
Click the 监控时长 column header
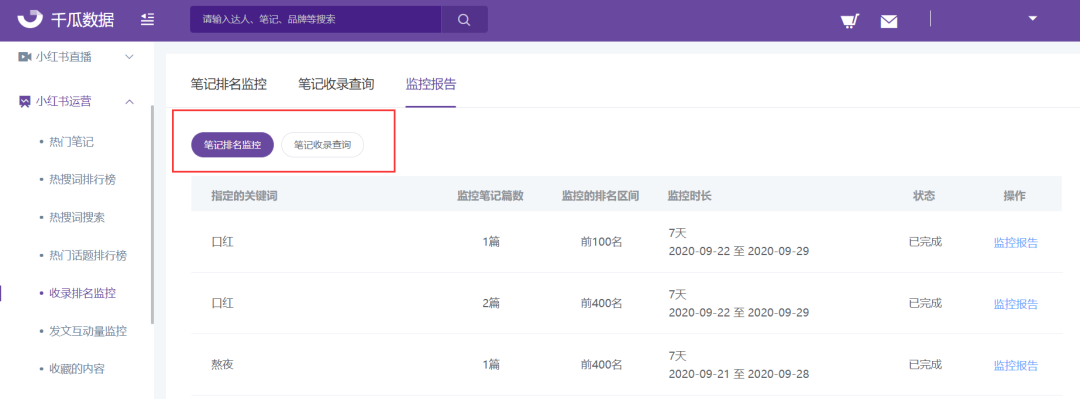point(689,196)
